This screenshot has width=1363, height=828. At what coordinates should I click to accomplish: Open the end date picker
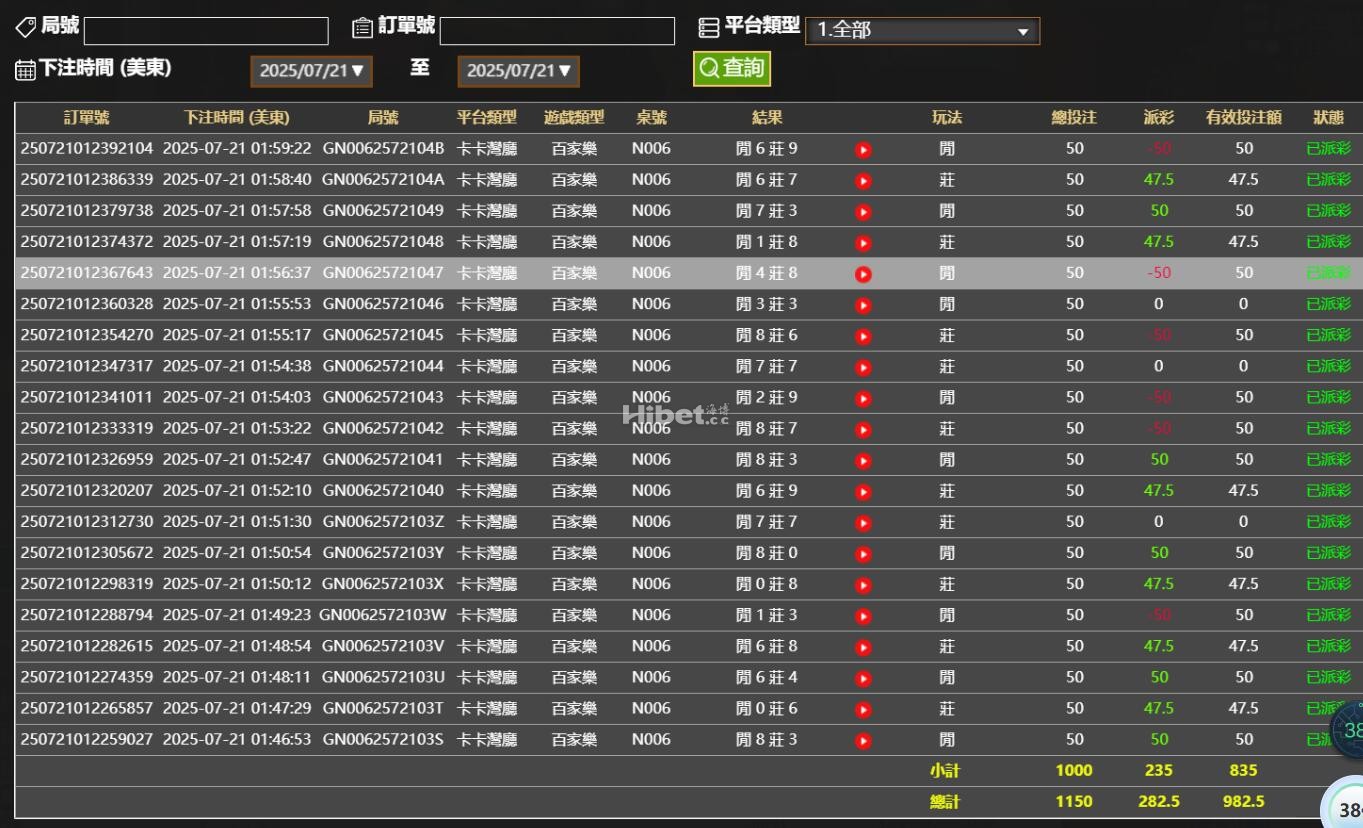point(518,71)
